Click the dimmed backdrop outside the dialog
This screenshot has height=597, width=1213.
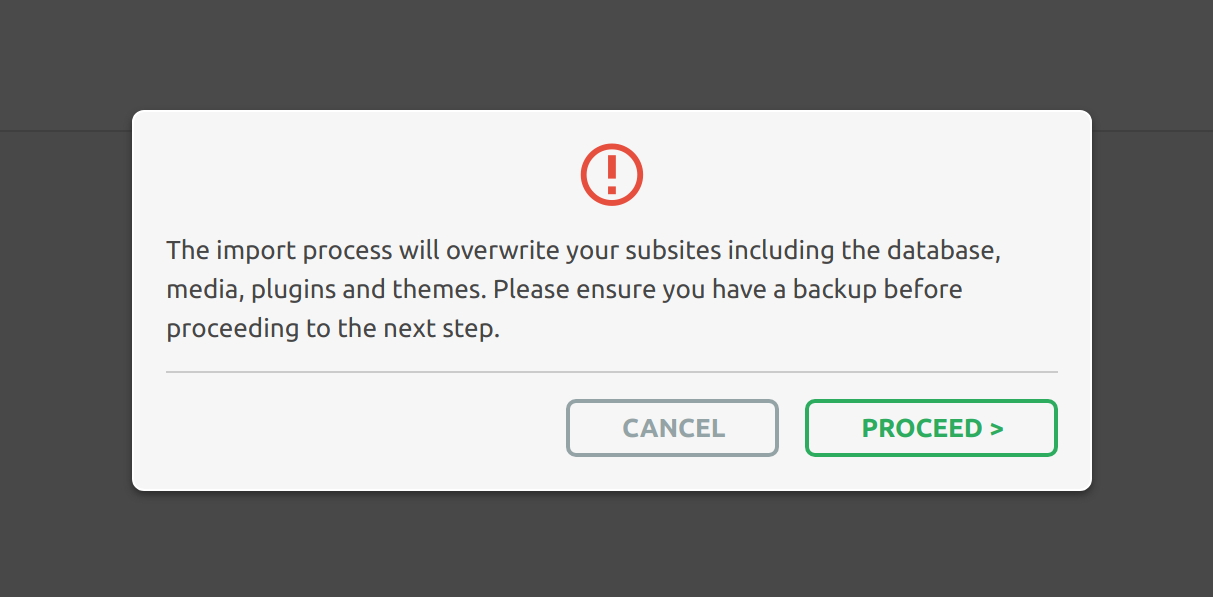(600, 545)
